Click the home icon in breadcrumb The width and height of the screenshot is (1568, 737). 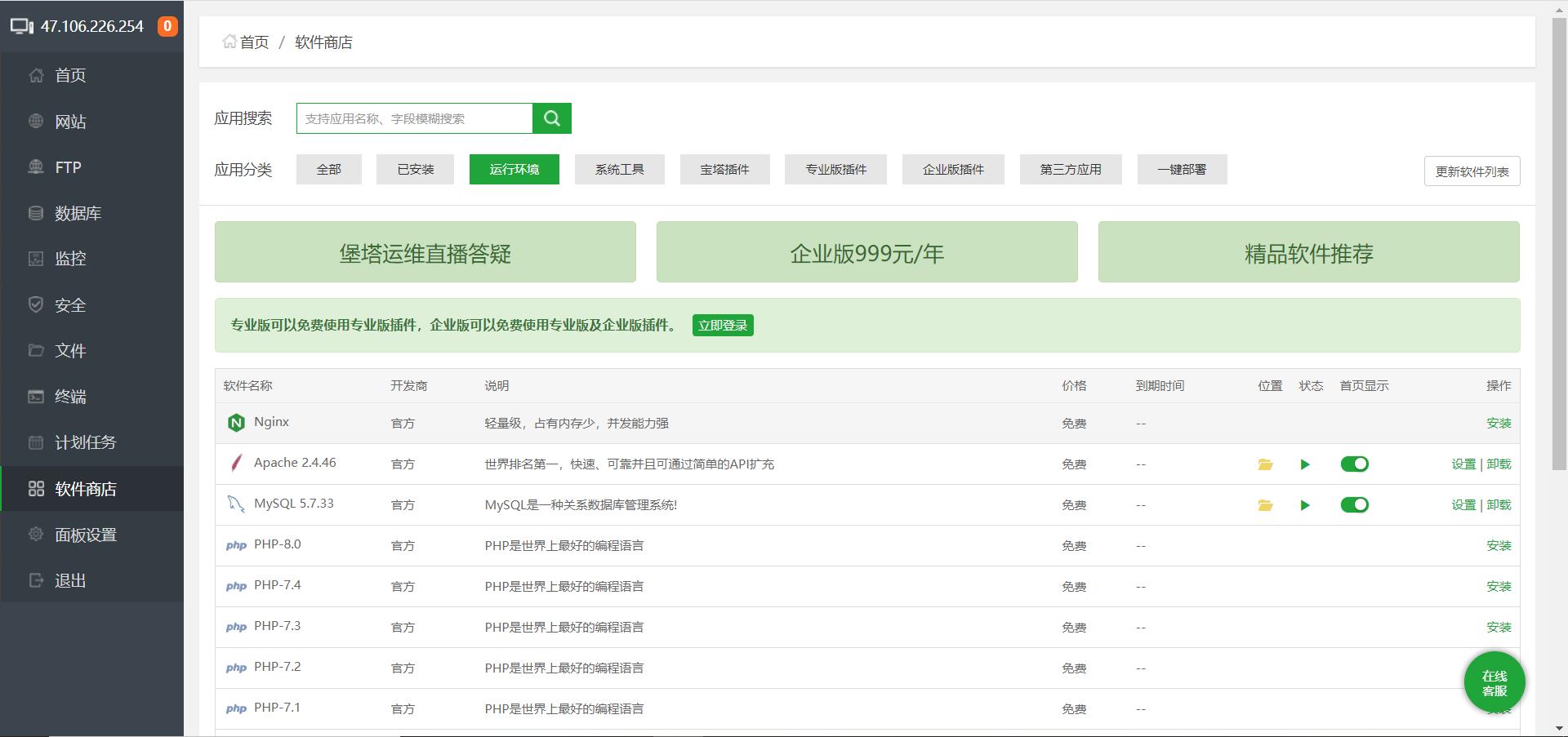click(x=229, y=42)
